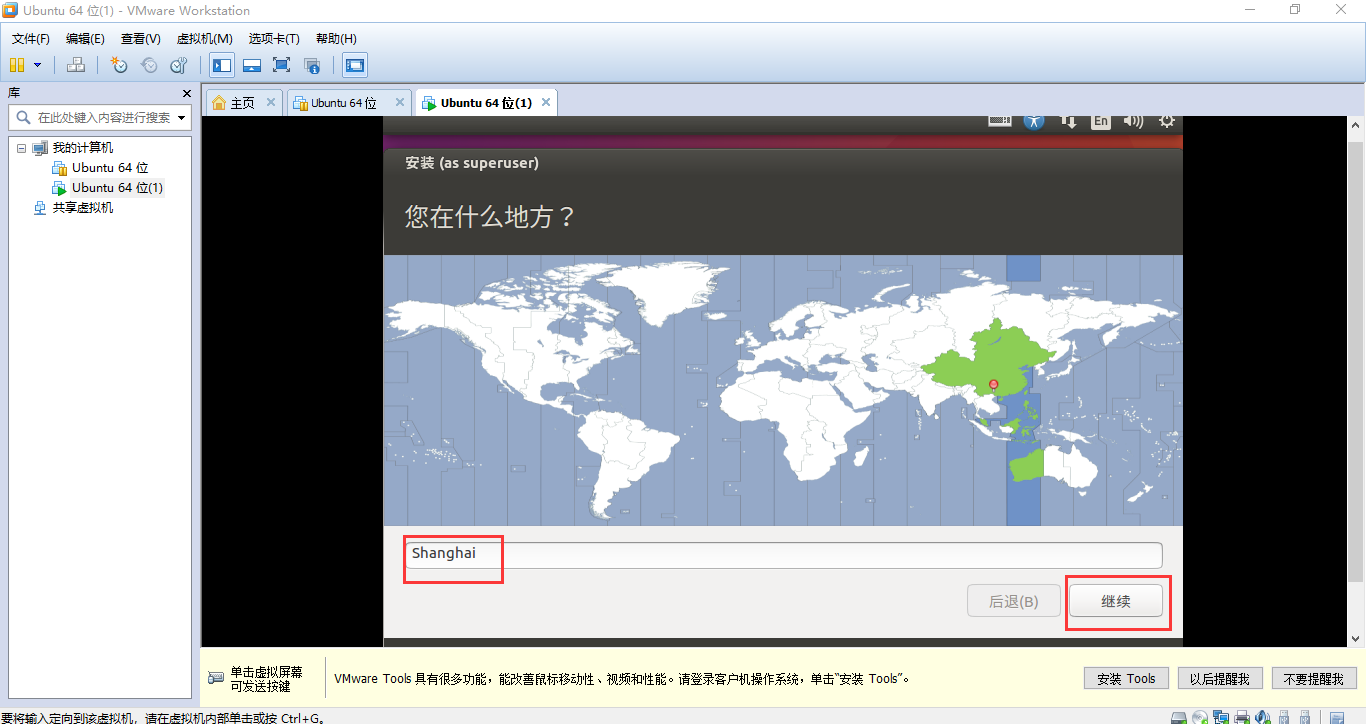Screen dimensions: 1366x724
Task: Close the 主页 tab
Action: [x=270, y=102]
